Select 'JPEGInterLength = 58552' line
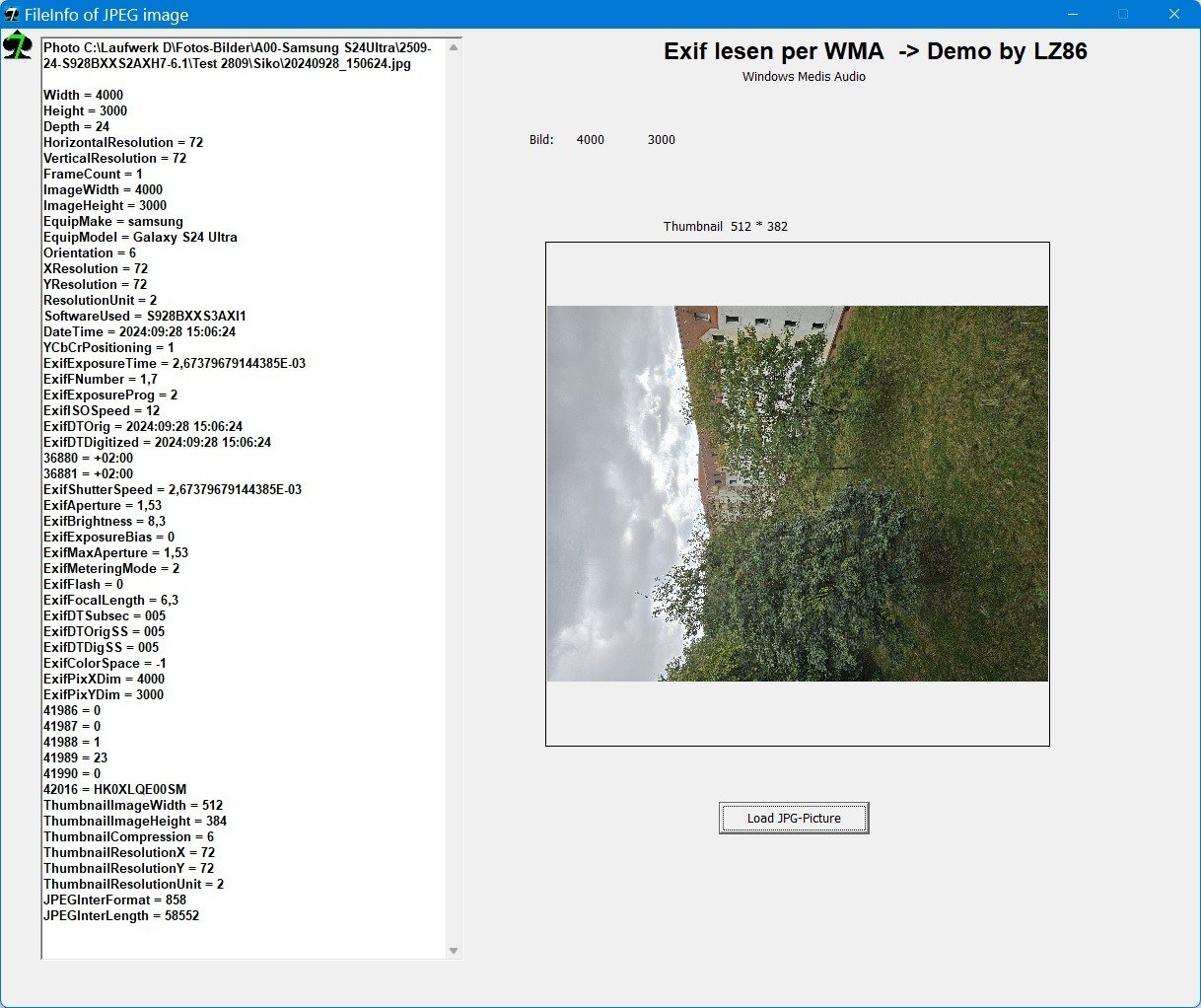The image size is (1201, 1008). (121, 915)
